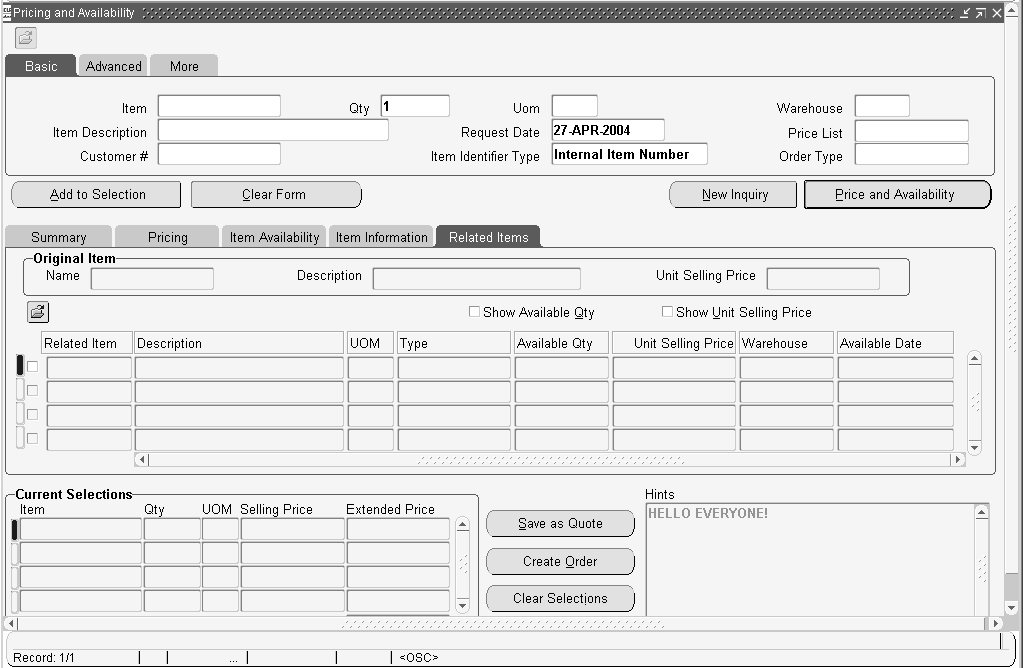
Task: Click into the Customer # field
Action: (219, 155)
